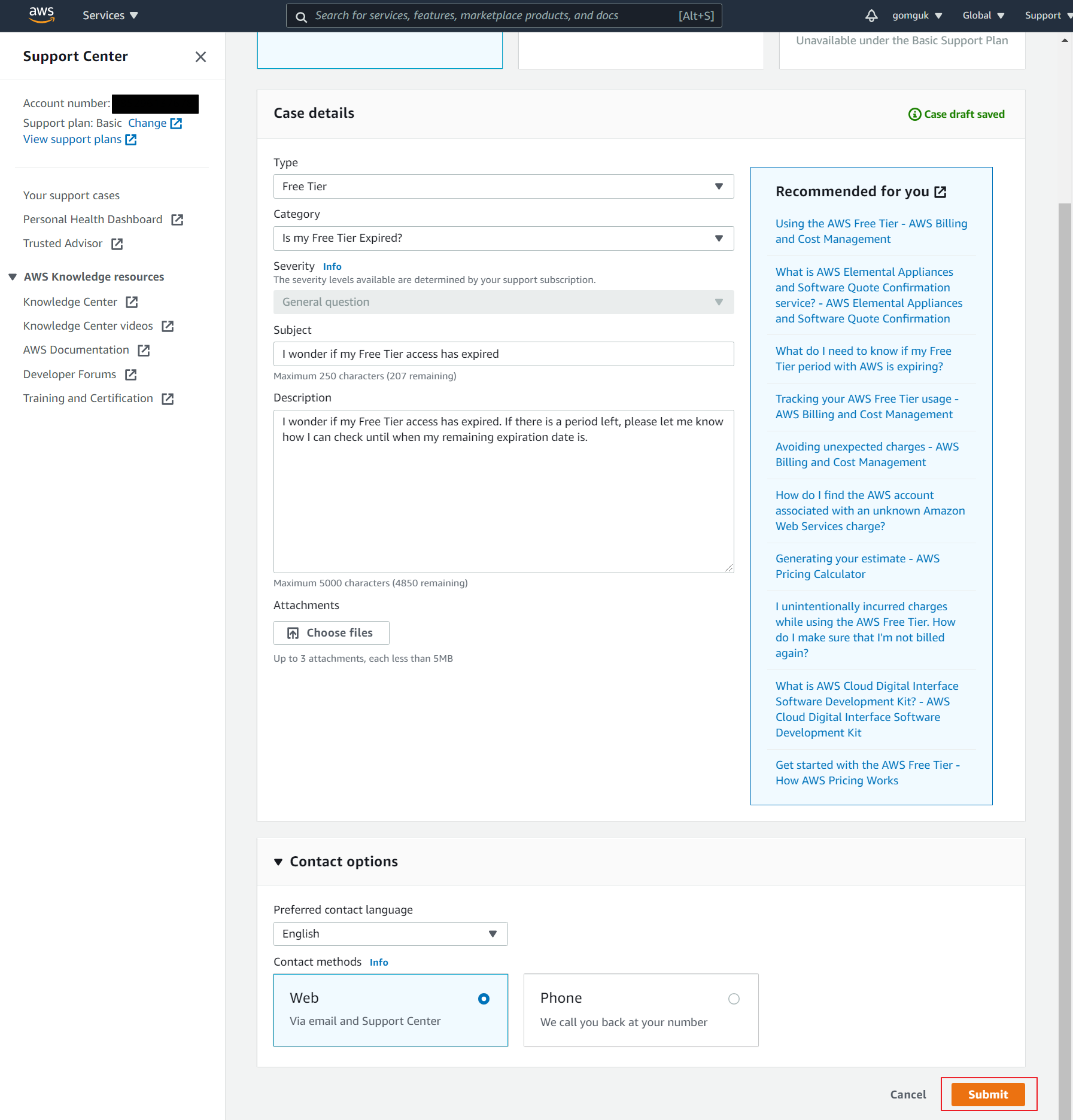Click the upload icon in Choose files
The image size is (1073, 1120).
(x=293, y=633)
